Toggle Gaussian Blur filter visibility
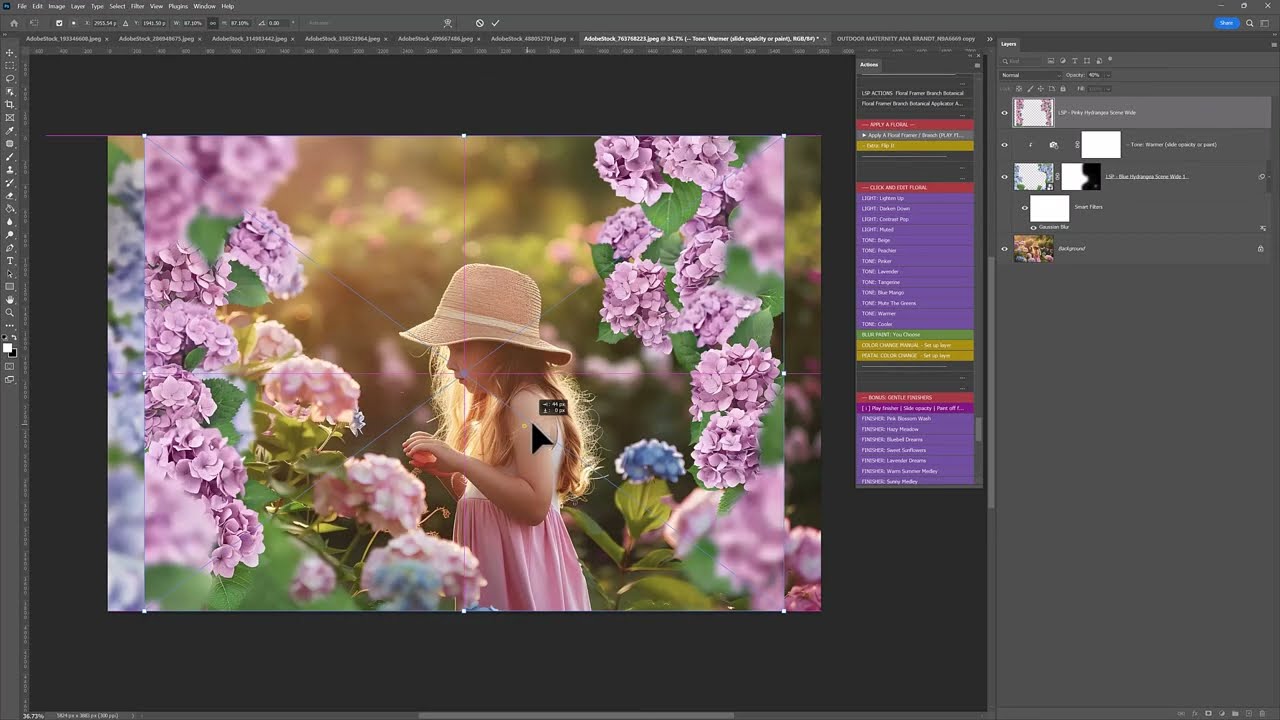Screen dimensions: 1280x720 tap(1033, 227)
